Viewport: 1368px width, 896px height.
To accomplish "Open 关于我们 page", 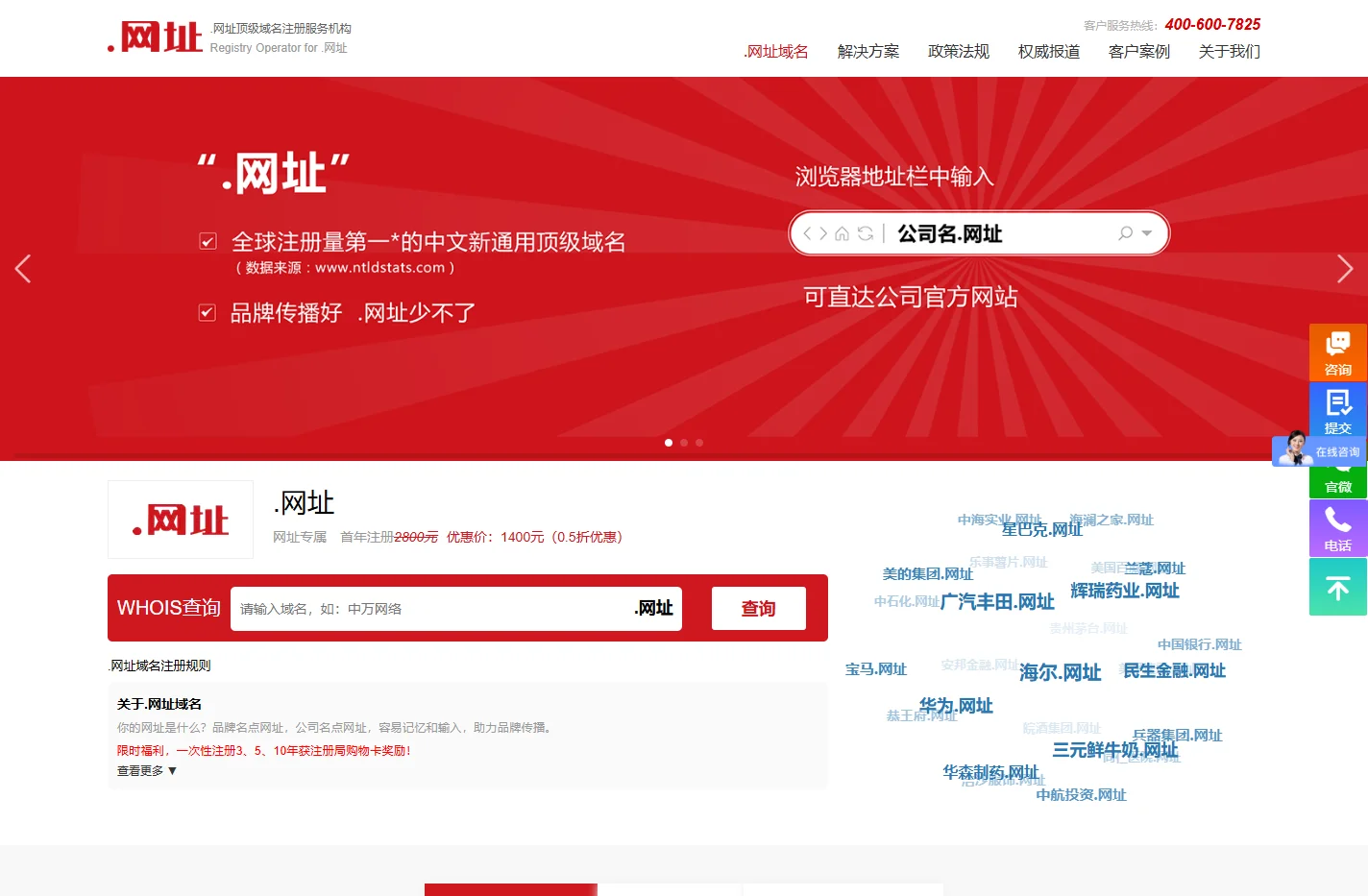I will 1230,52.
